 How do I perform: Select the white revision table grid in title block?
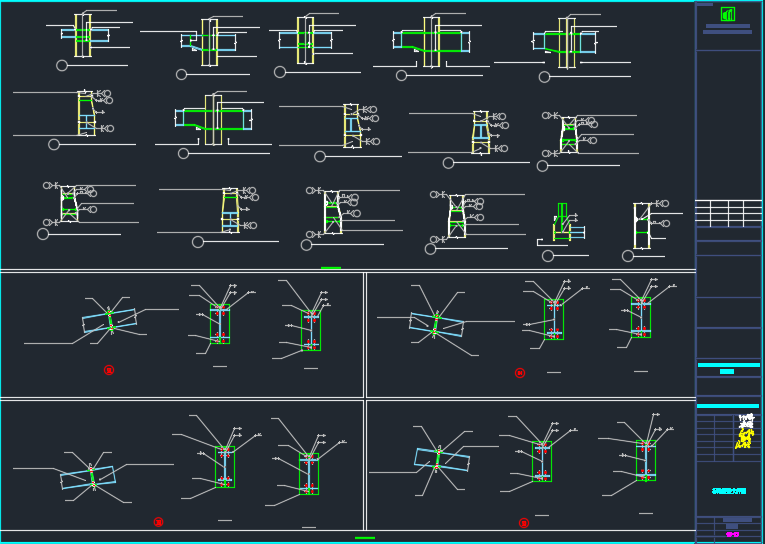point(728,213)
